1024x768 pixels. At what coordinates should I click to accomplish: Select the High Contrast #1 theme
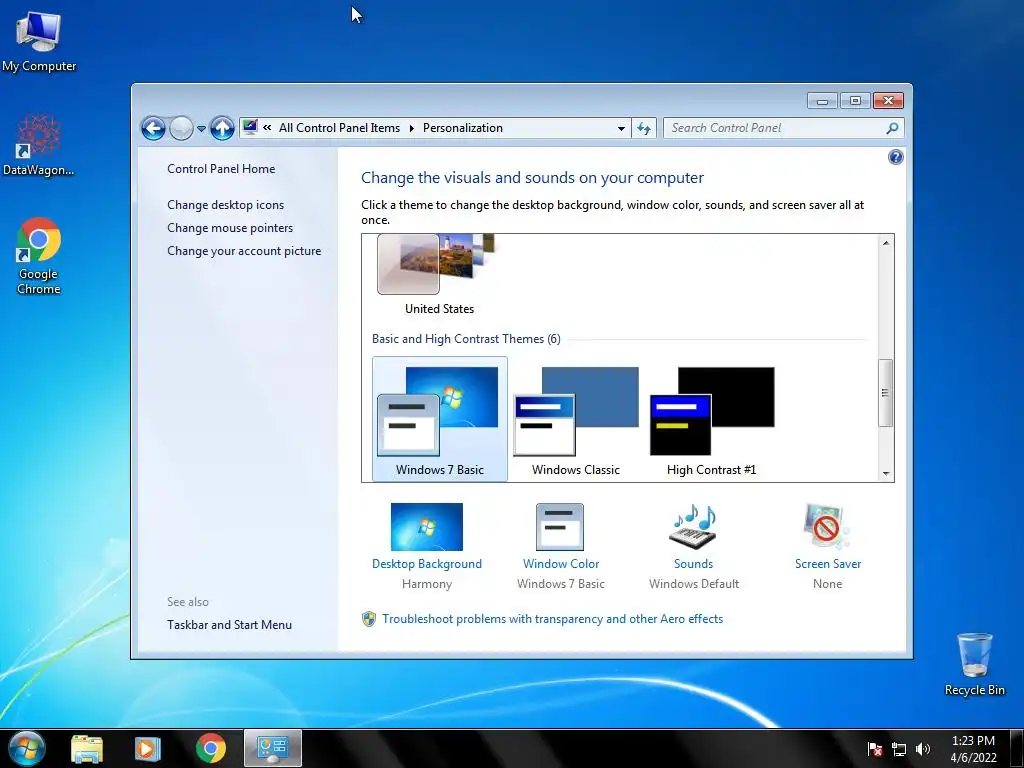pyautogui.click(x=712, y=419)
